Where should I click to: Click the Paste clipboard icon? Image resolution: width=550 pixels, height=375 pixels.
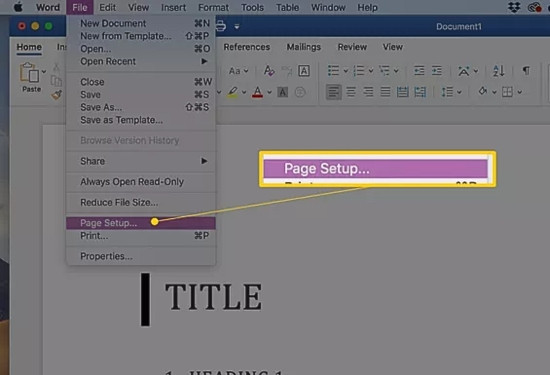[30, 72]
